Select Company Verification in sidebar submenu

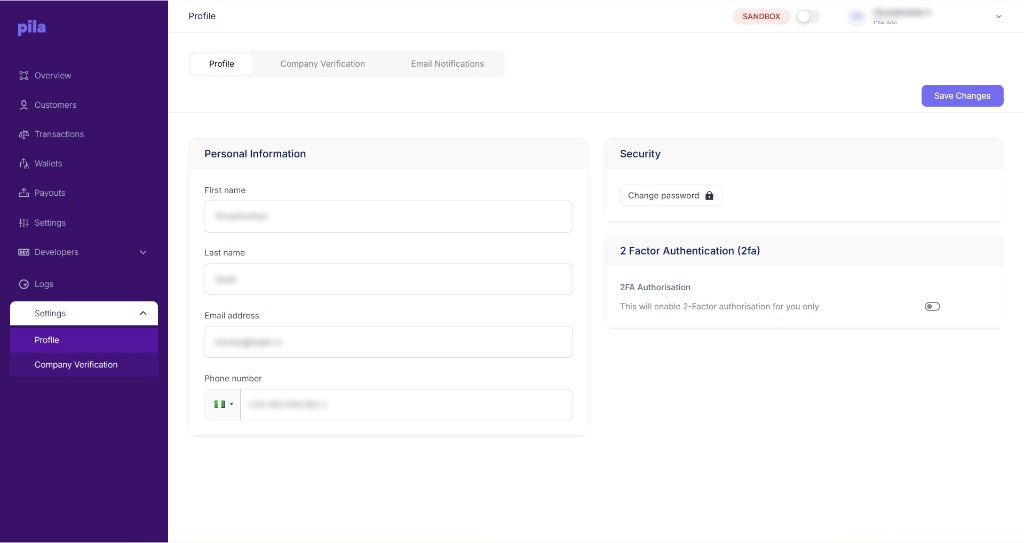click(x=84, y=365)
